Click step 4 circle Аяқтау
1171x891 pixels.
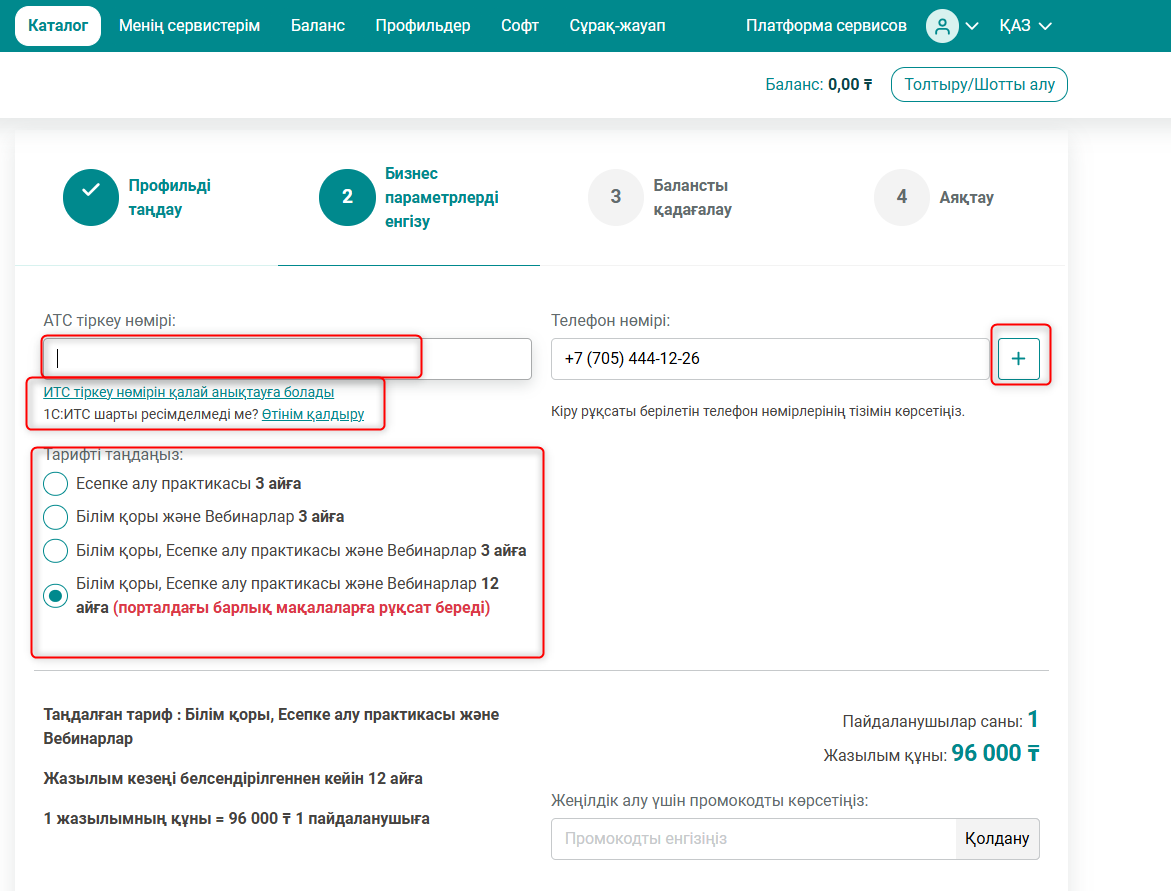tap(902, 197)
